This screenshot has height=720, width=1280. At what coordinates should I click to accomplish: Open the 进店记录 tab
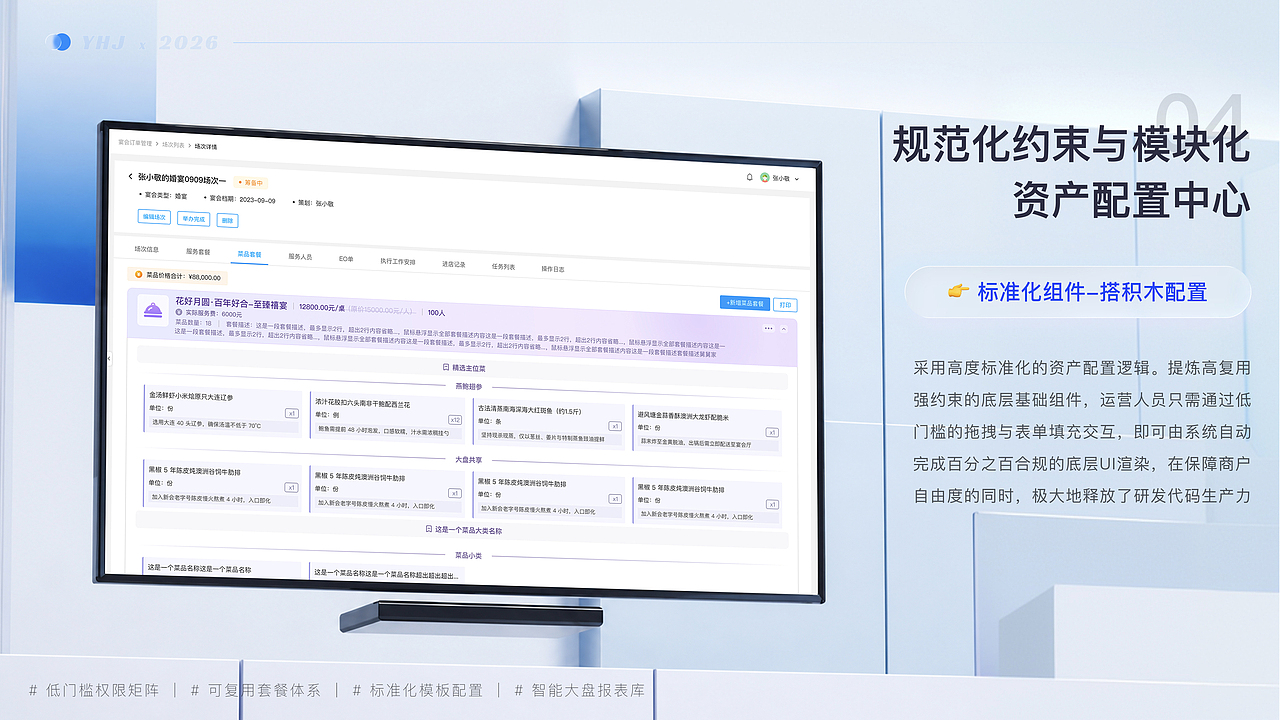pos(453,264)
